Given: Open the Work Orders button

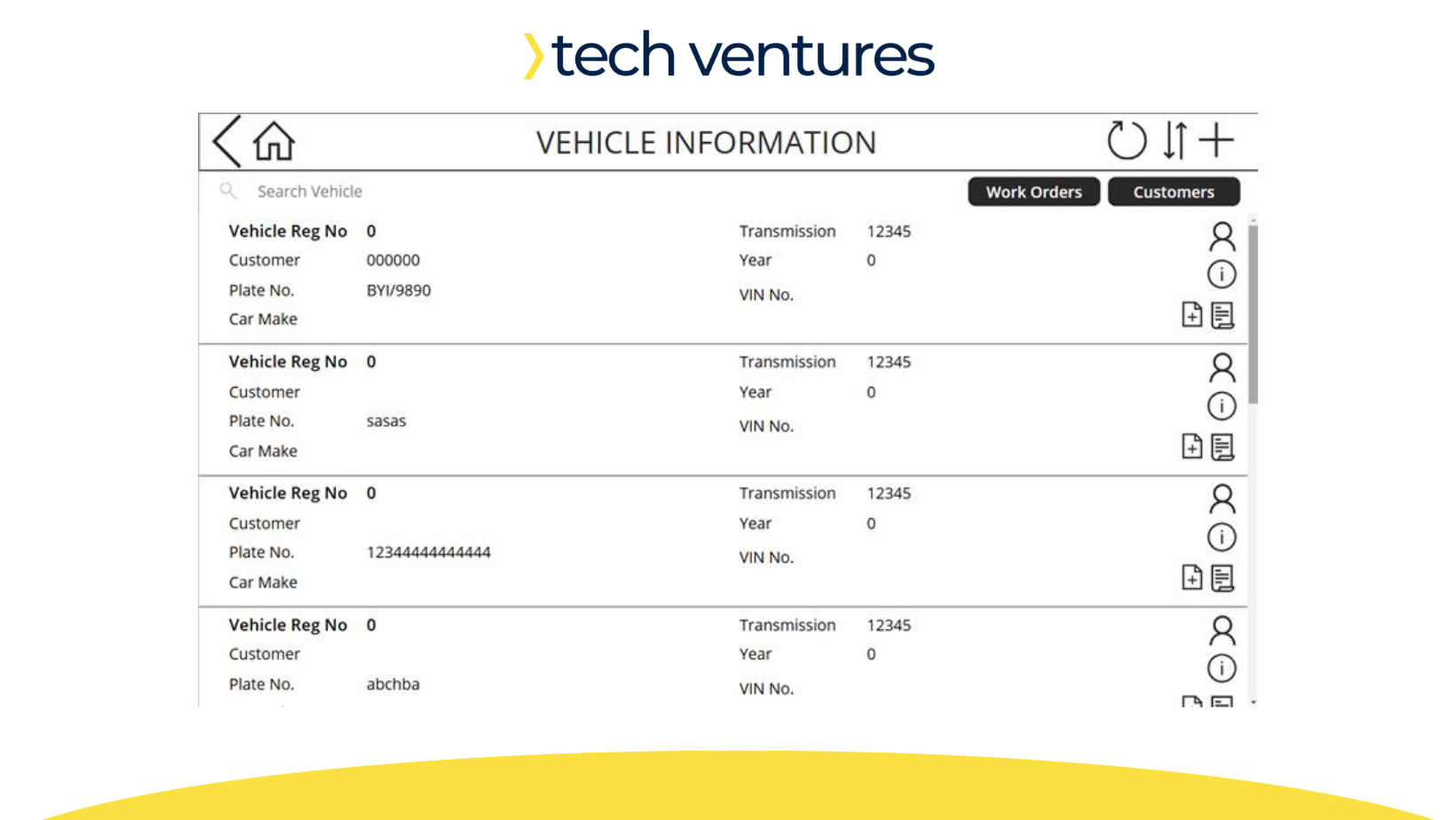Looking at the screenshot, I should pos(1033,192).
